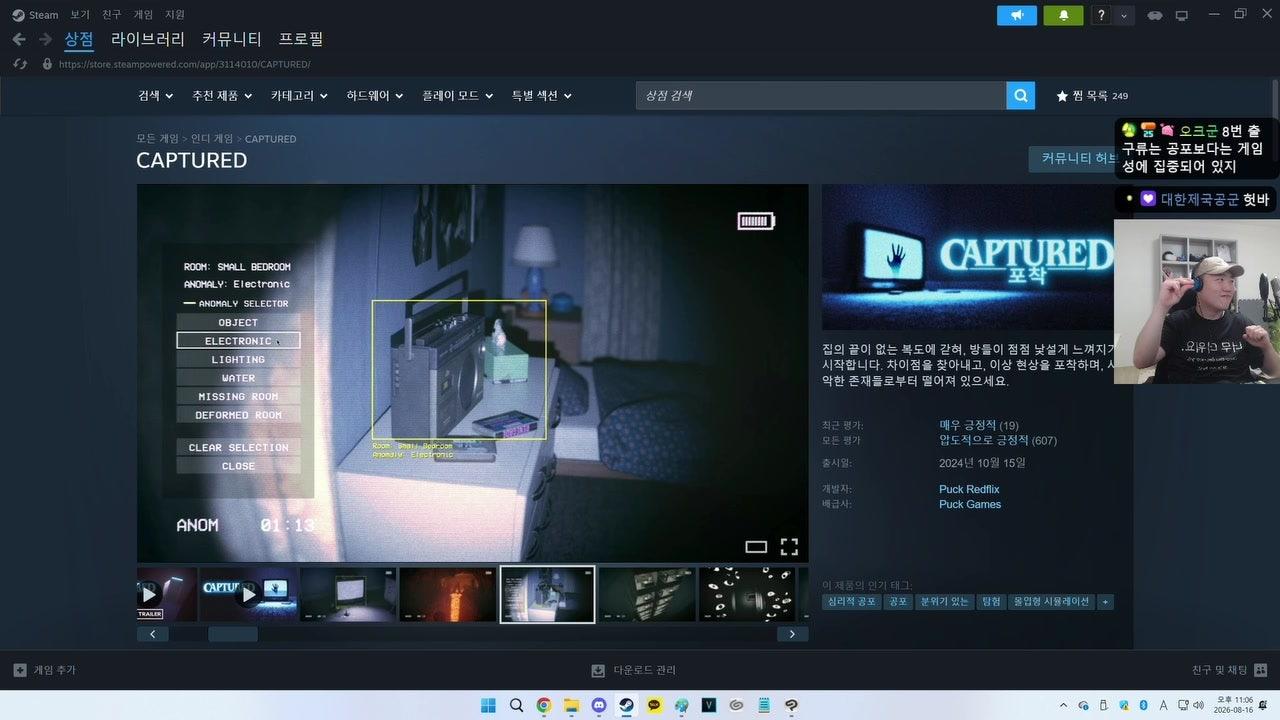Image resolution: width=1280 pixels, height=720 pixels.
Task: Launch Google Chrome from the taskbar
Action: [544, 705]
